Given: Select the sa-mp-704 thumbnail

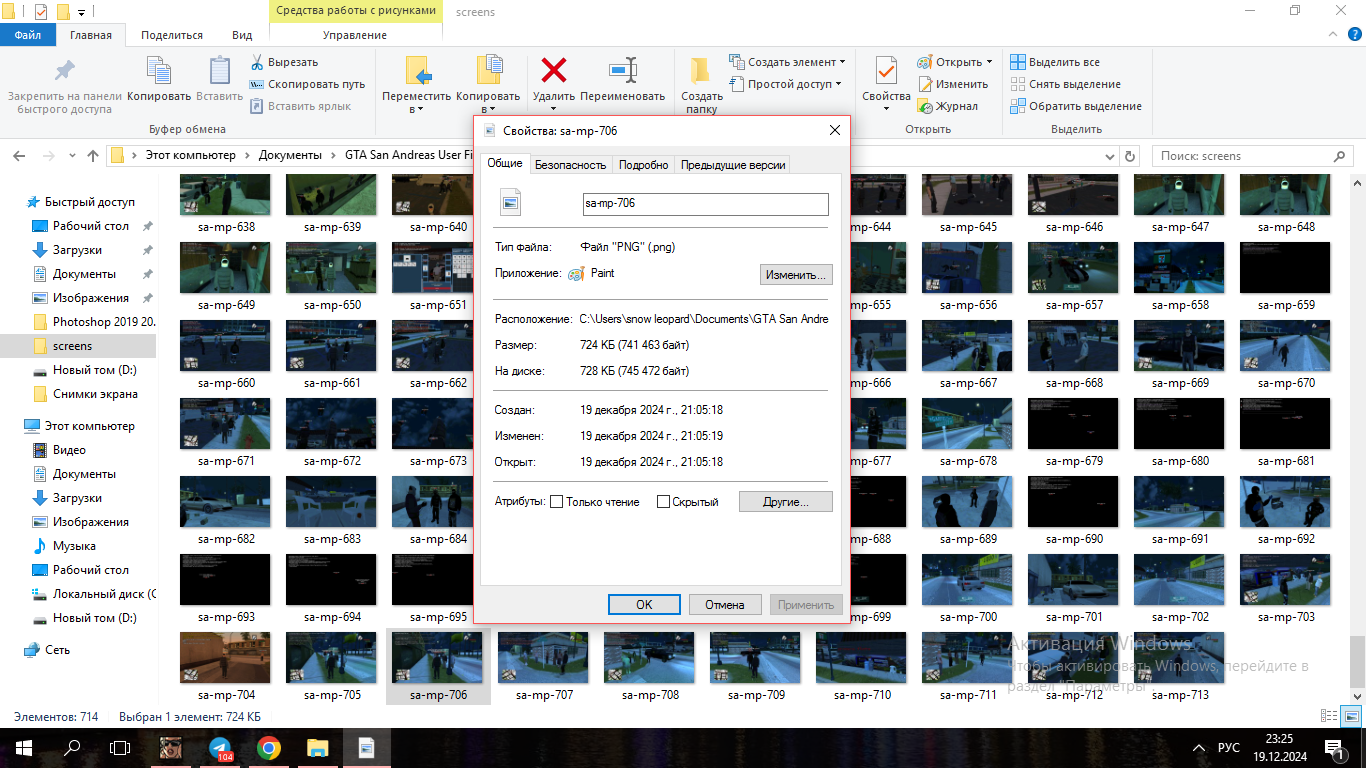Looking at the screenshot, I should tap(226, 658).
